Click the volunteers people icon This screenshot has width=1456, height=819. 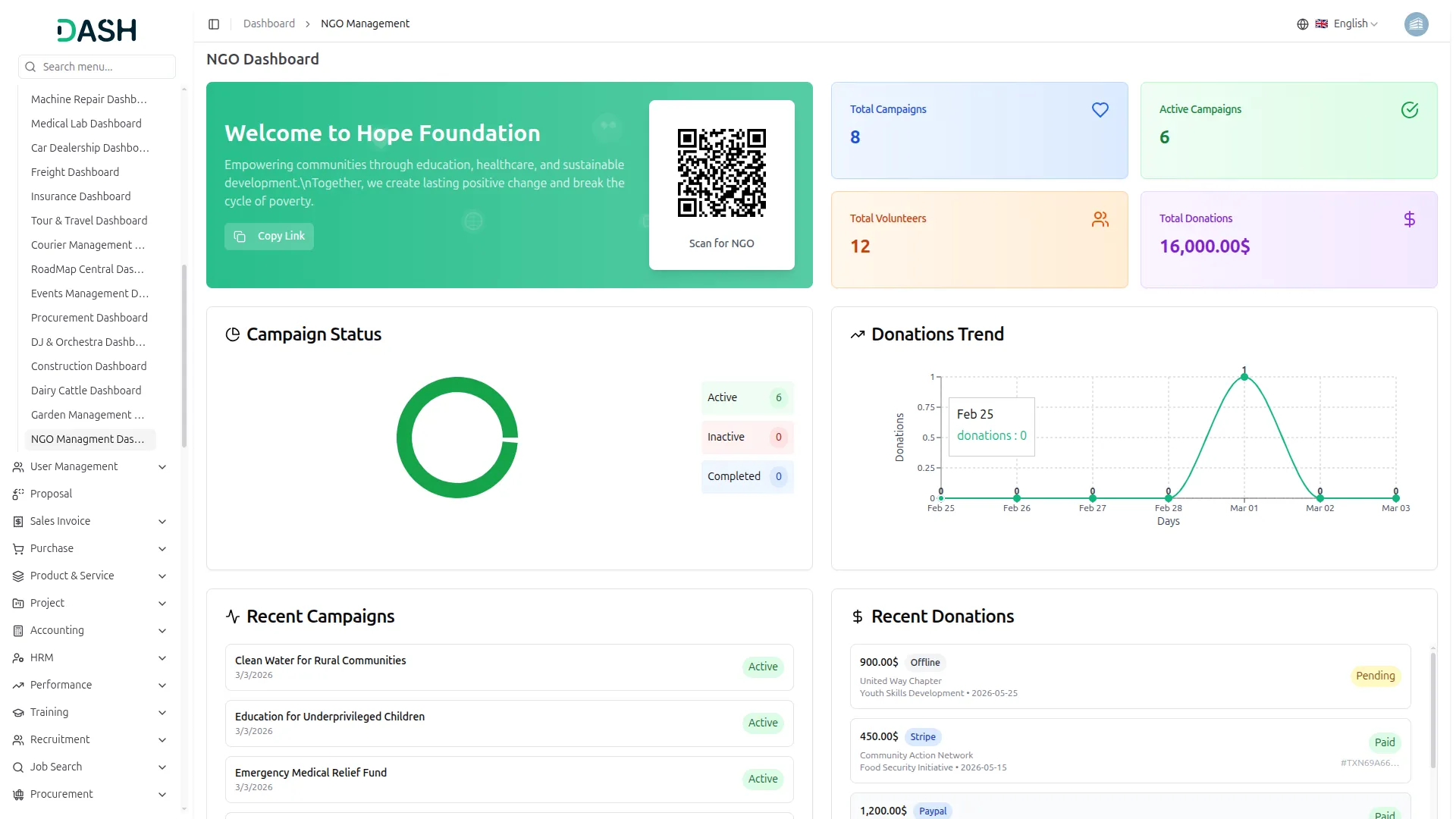click(1100, 219)
